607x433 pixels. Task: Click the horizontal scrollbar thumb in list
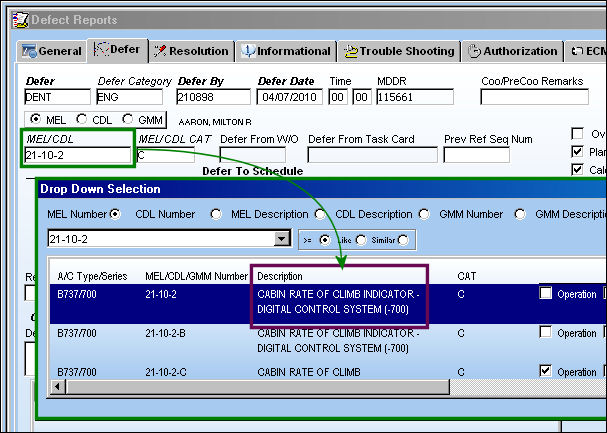point(257,386)
